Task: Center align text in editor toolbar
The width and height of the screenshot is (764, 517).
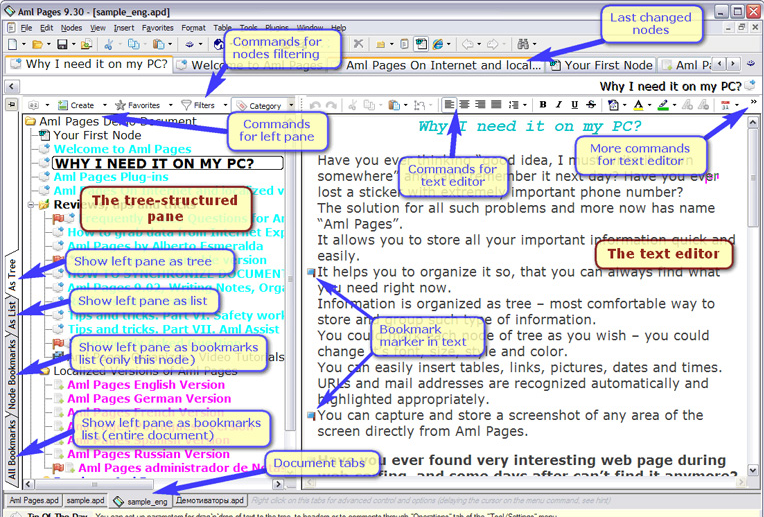Action: [x=464, y=105]
